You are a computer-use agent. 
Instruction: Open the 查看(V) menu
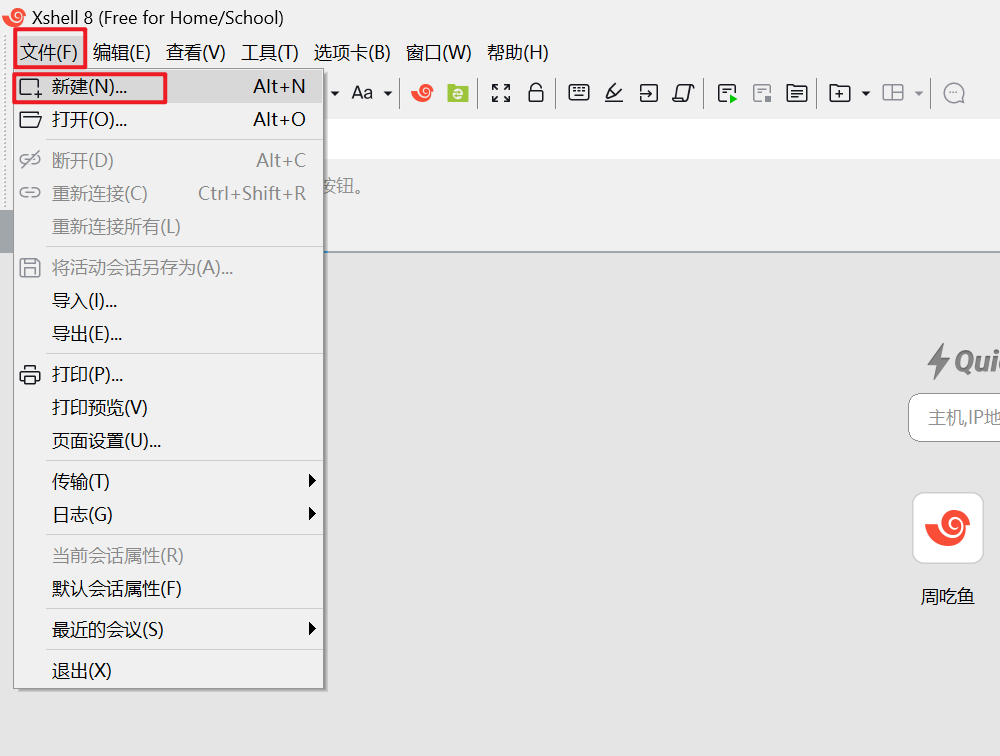[195, 52]
